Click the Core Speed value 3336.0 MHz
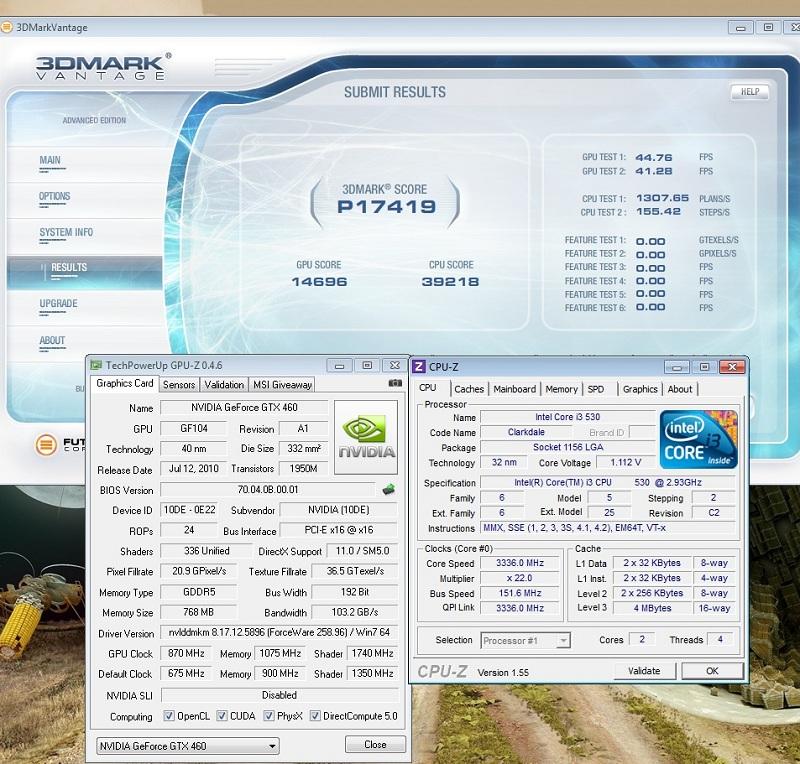800x764 pixels. (x=520, y=563)
